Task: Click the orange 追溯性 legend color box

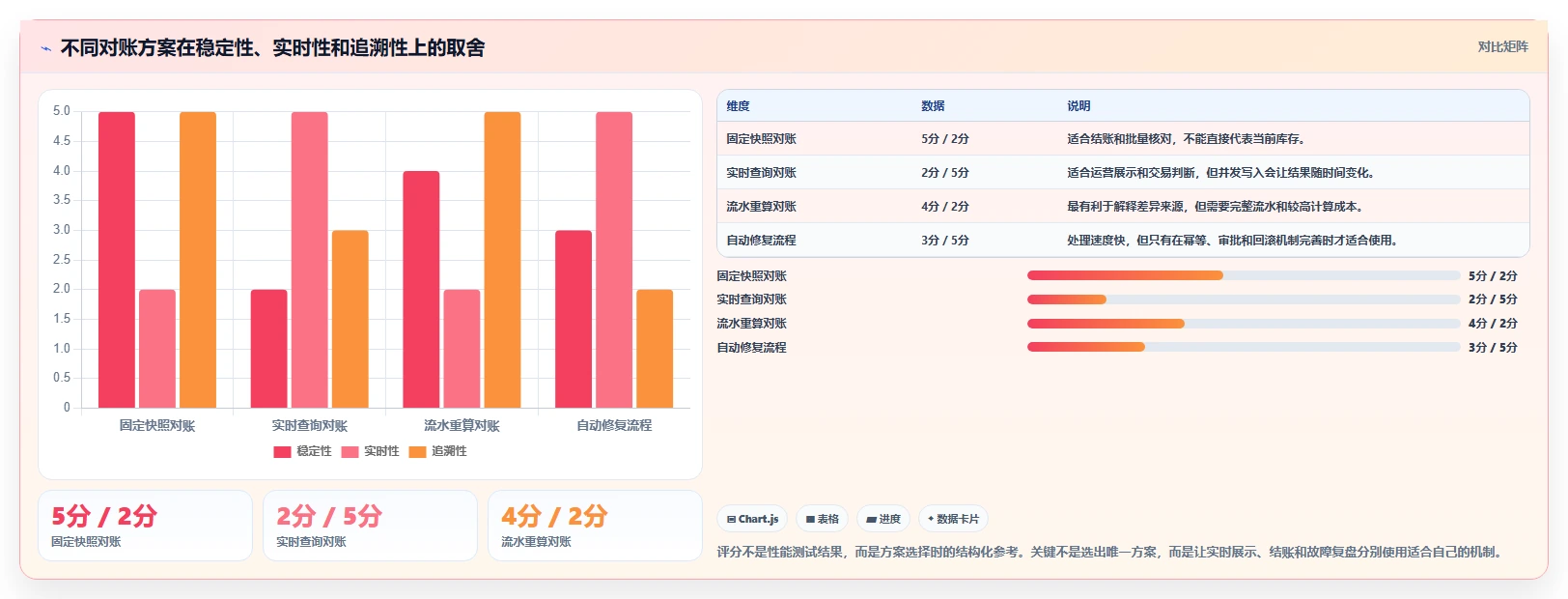Action: (417, 451)
